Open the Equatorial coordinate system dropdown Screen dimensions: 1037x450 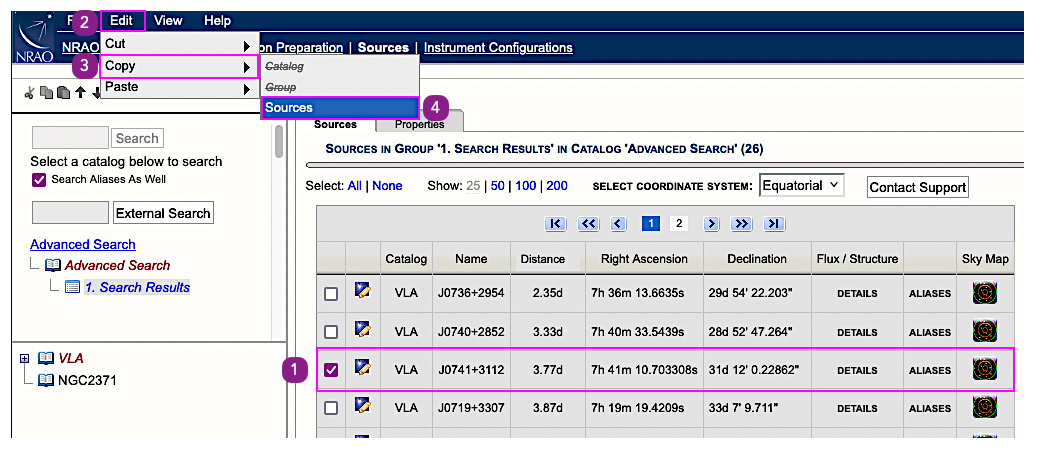[x=802, y=186]
